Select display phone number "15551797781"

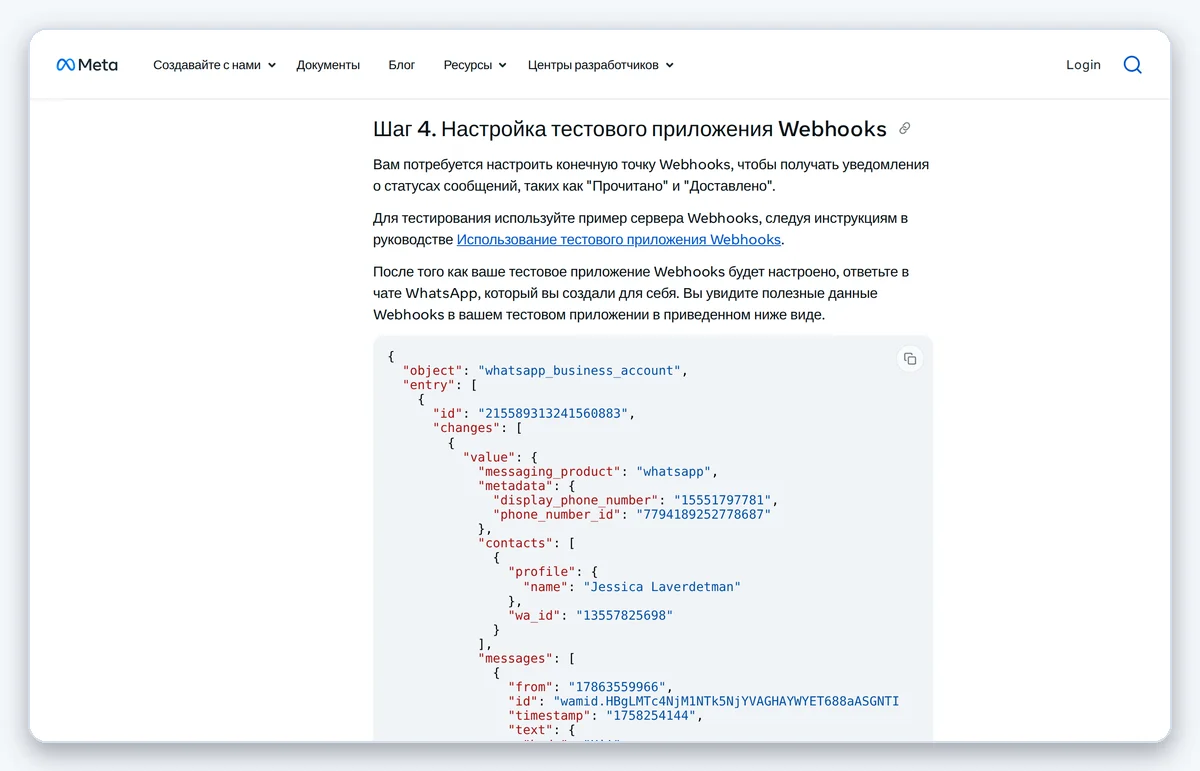click(x=722, y=500)
